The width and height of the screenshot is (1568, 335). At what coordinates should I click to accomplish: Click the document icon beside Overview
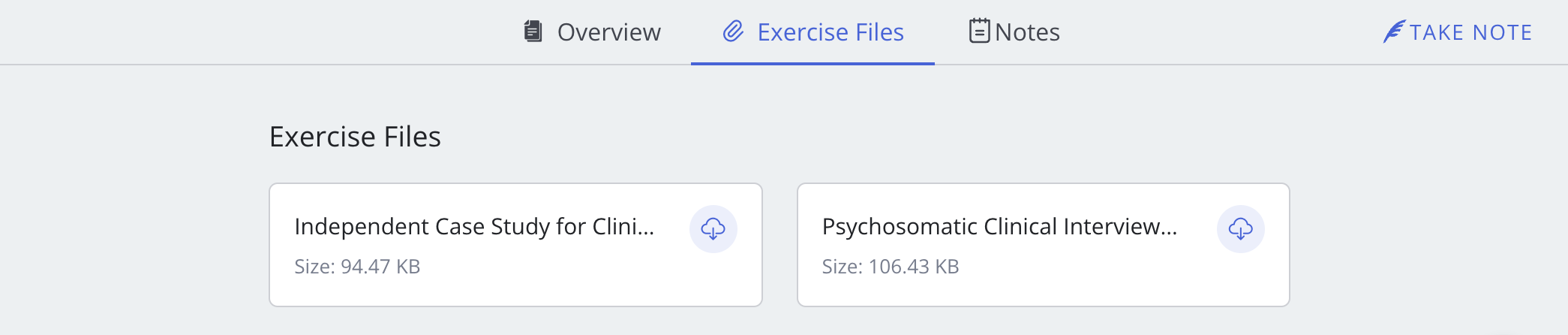pyautogui.click(x=533, y=32)
